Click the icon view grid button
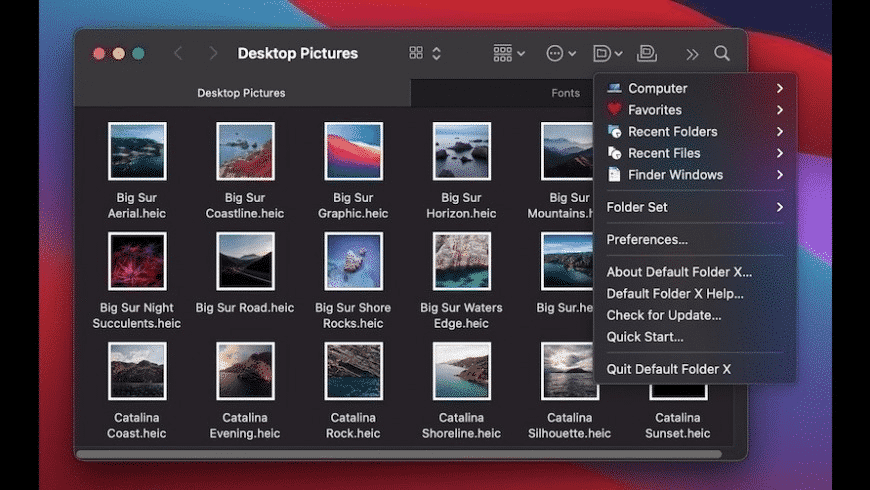The width and height of the screenshot is (870, 490). (416, 53)
